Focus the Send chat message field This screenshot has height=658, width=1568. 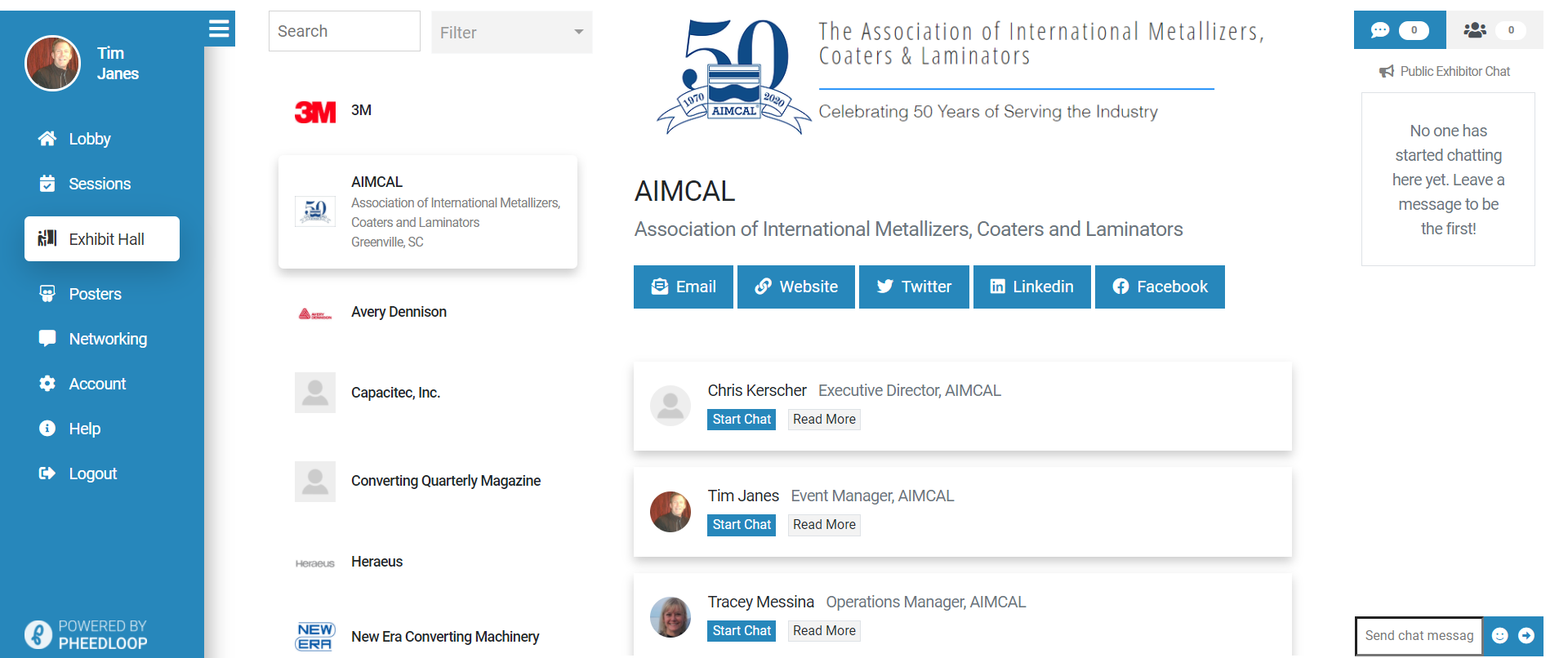[x=1419, y=635]
